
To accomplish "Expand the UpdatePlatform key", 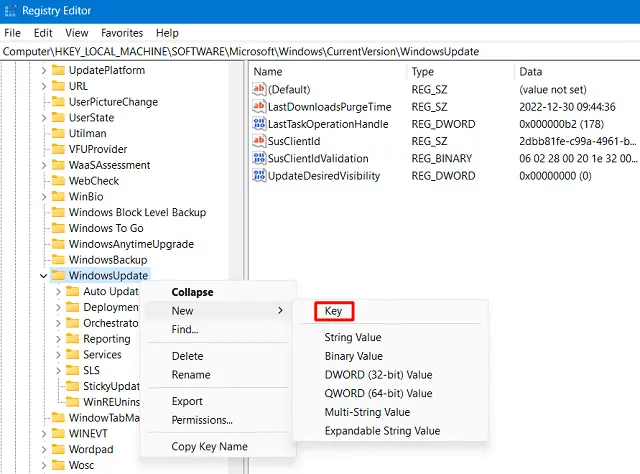I will pos(44,70).
